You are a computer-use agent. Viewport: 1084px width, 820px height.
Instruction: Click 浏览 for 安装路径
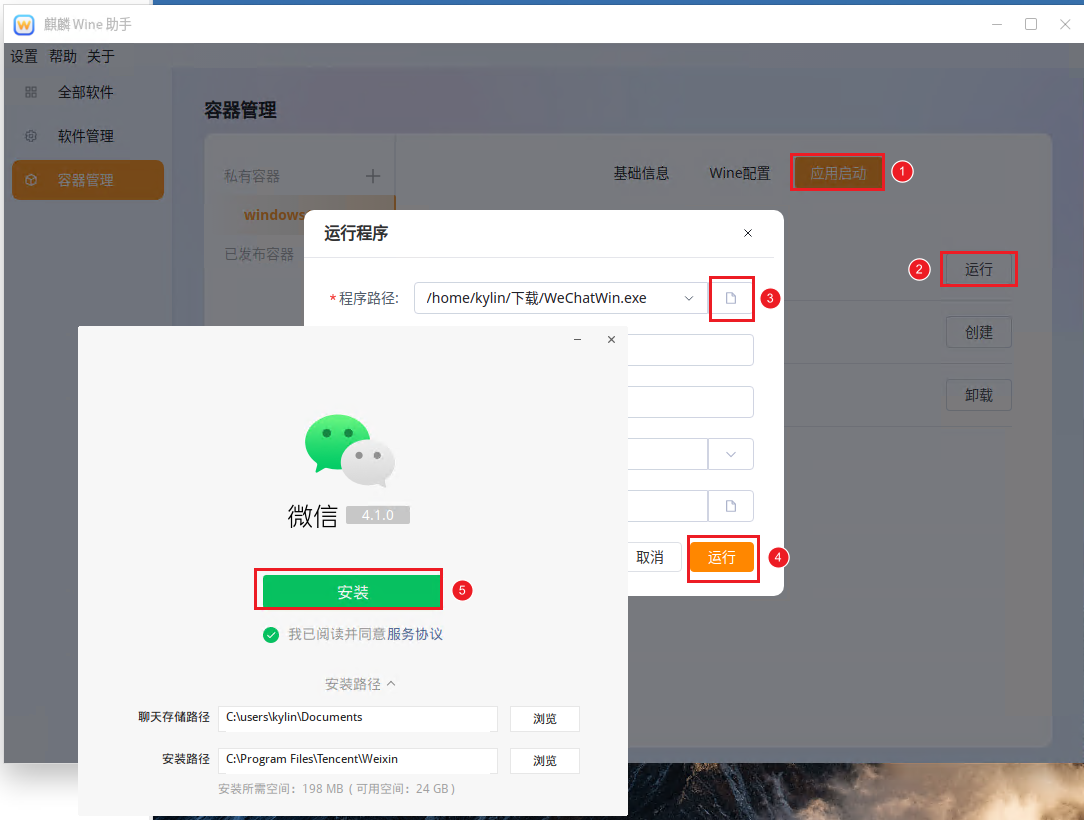tap(545, 761)
